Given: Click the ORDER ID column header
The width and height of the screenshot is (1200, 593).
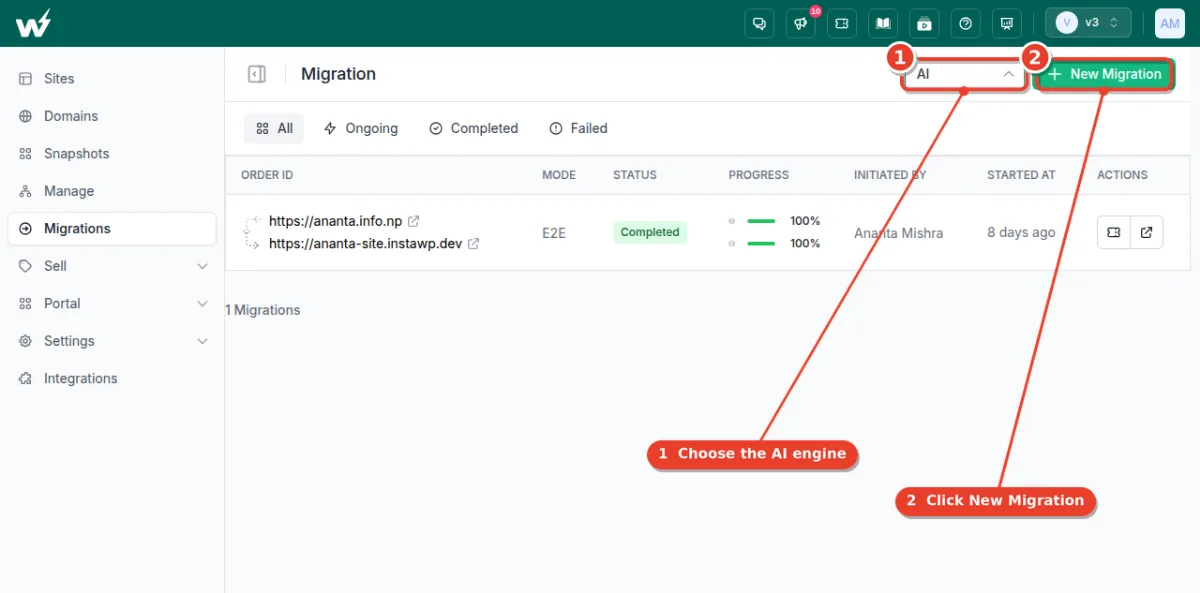Looking at the screenshot, I should tap(267, 175).
